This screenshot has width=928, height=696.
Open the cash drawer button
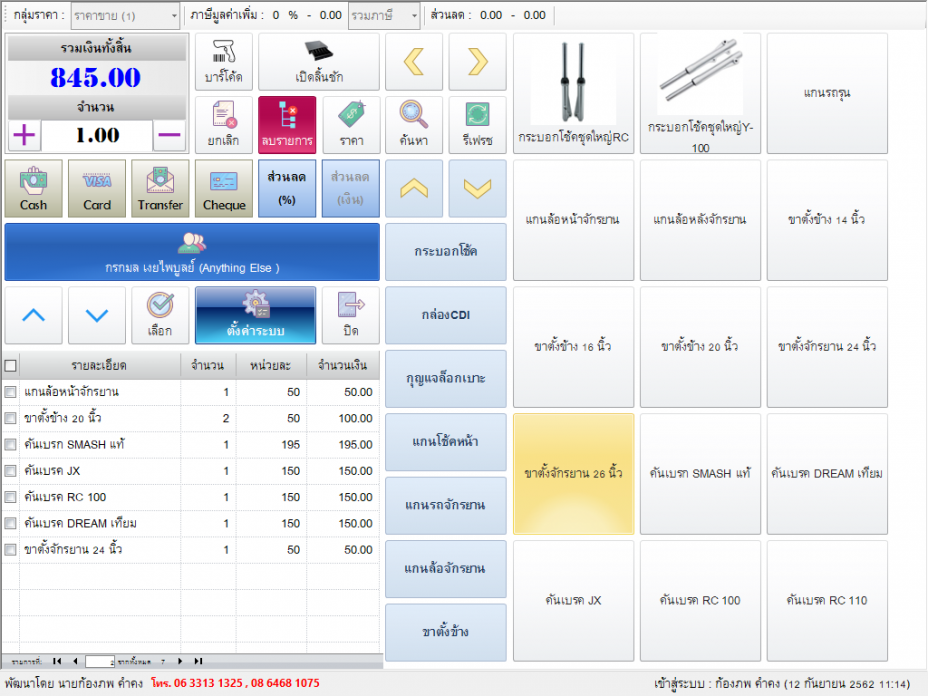point(319,62)
